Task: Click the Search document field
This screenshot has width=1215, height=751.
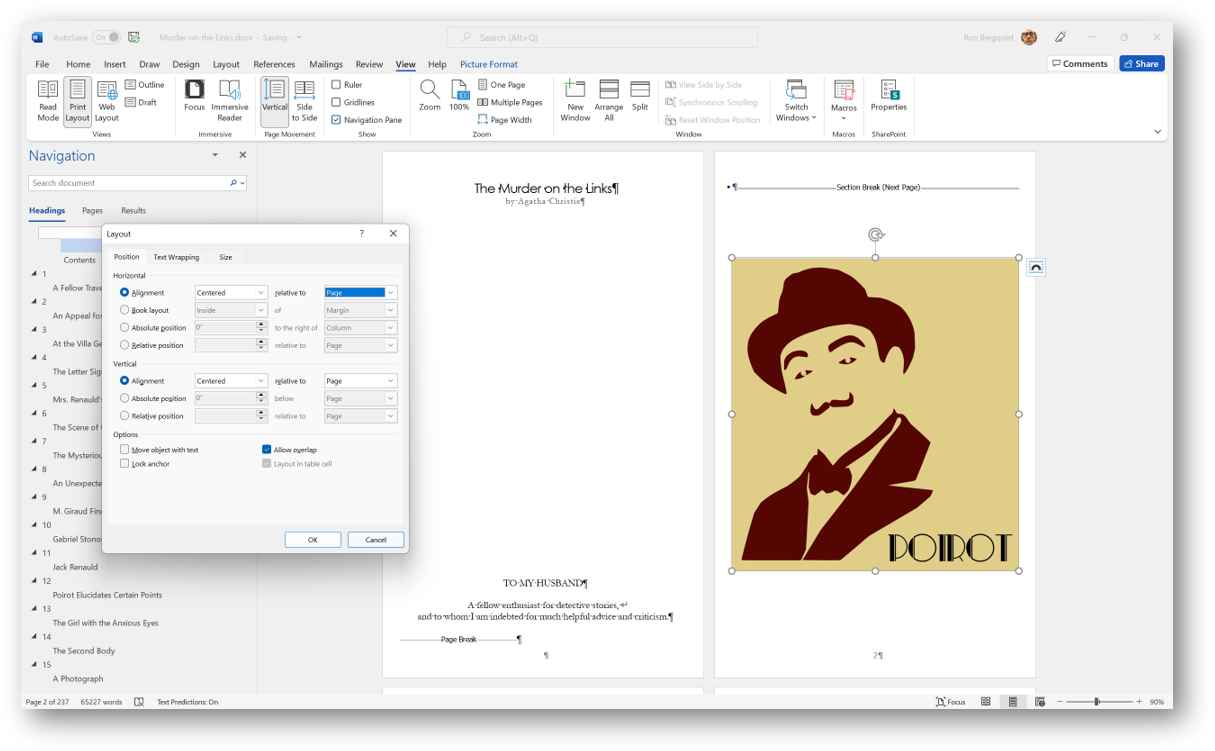Action: [128, 183]
